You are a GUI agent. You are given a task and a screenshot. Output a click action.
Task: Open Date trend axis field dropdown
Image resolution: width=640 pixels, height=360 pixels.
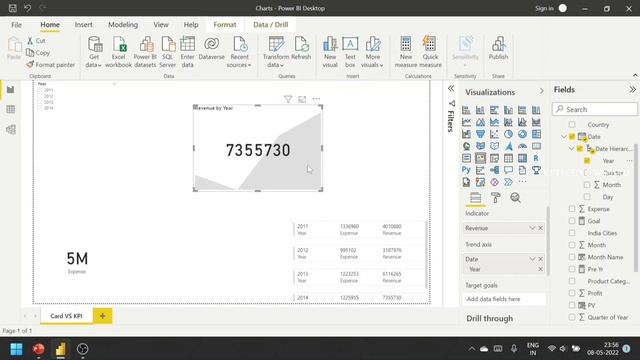pos(532,259)
